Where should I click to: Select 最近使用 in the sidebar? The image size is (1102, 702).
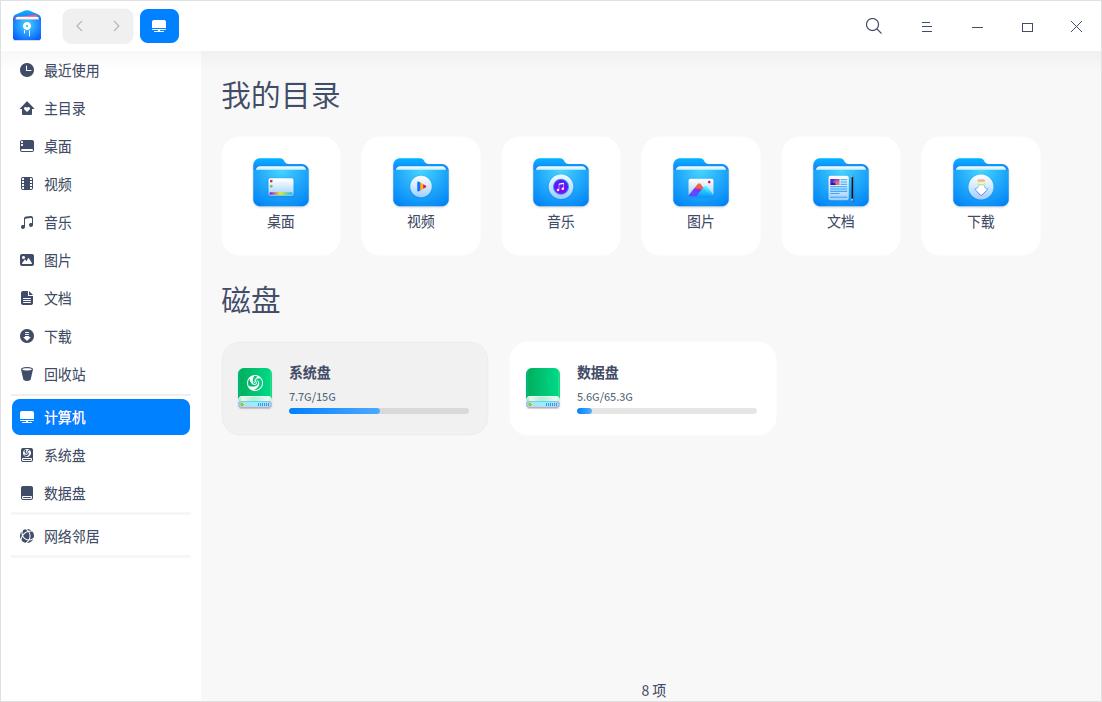(70, 70)
